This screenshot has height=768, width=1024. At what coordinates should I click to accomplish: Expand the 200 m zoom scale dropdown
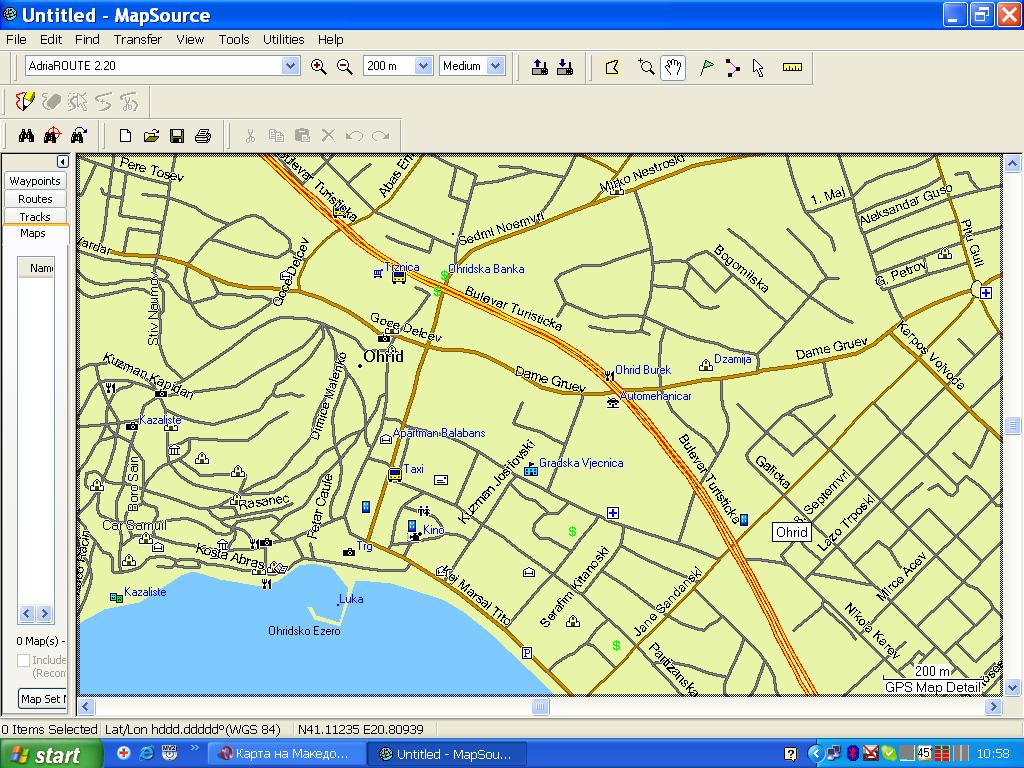[x=423, y=66]
